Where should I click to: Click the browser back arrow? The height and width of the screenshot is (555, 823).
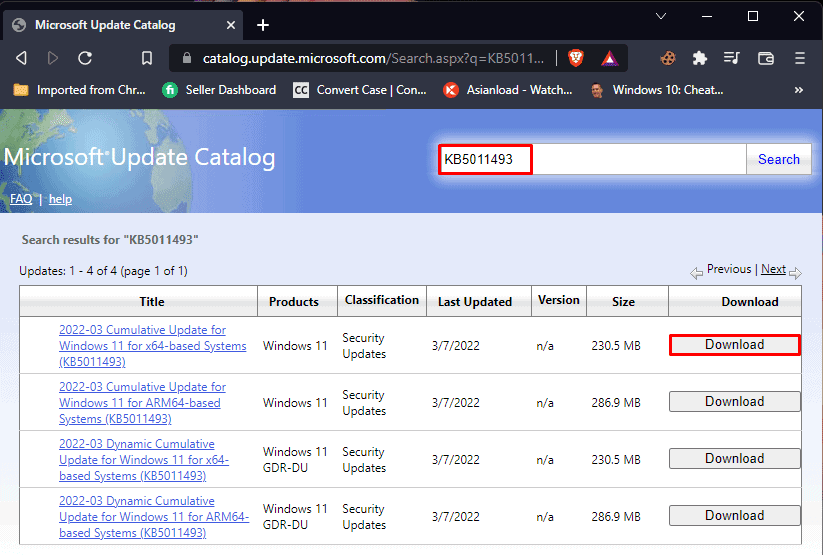coord(21,58)
